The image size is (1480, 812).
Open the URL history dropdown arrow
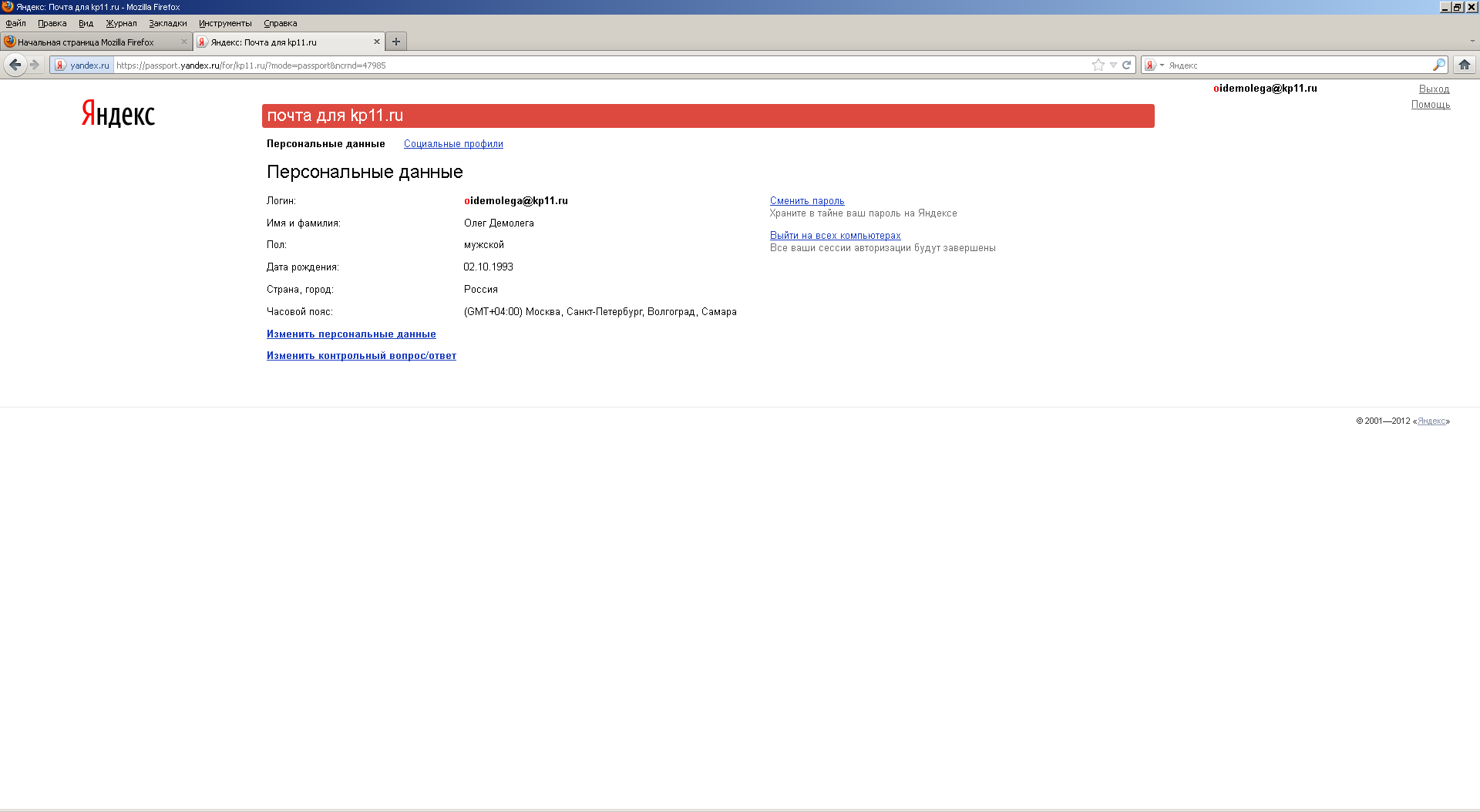[x=1113, y=65]
